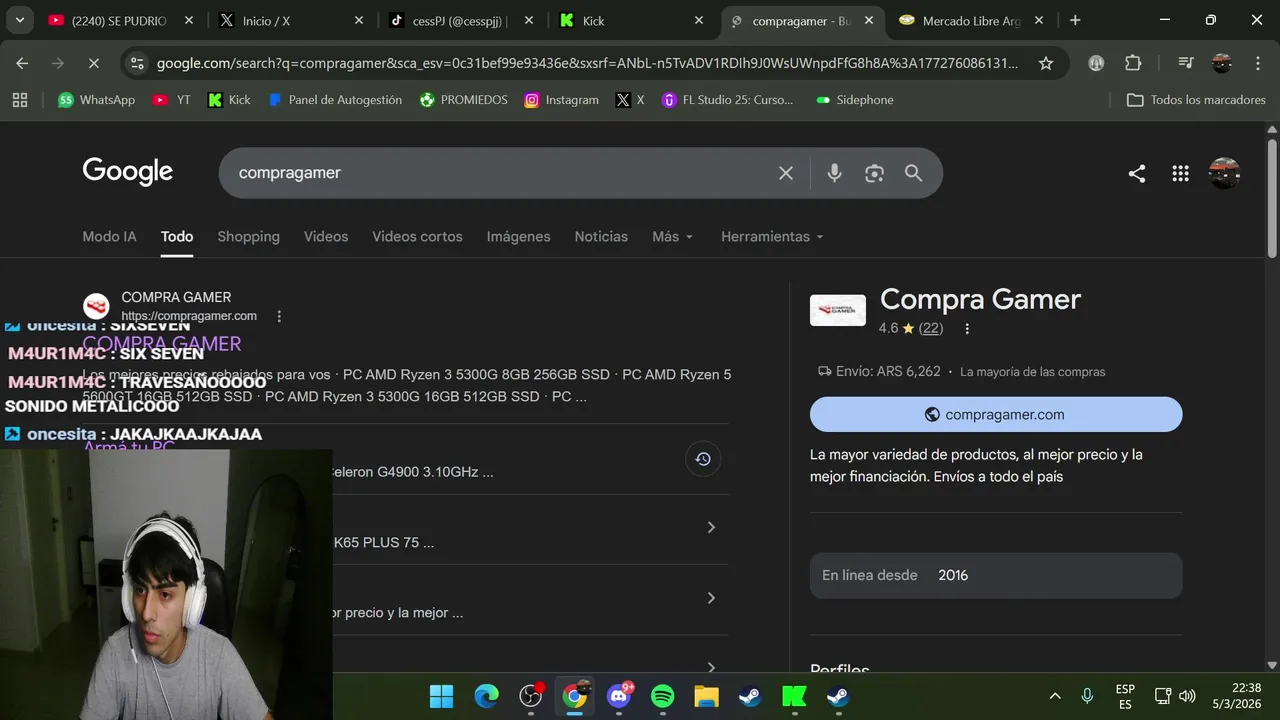Start voice search with the microphone
The image size is (1280, 720).
tap(834, 173)
